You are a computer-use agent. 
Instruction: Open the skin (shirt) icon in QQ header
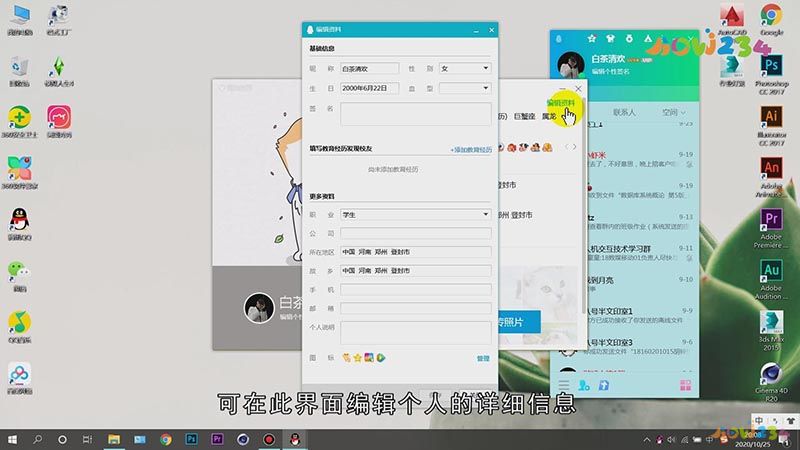tap(610, 38)
